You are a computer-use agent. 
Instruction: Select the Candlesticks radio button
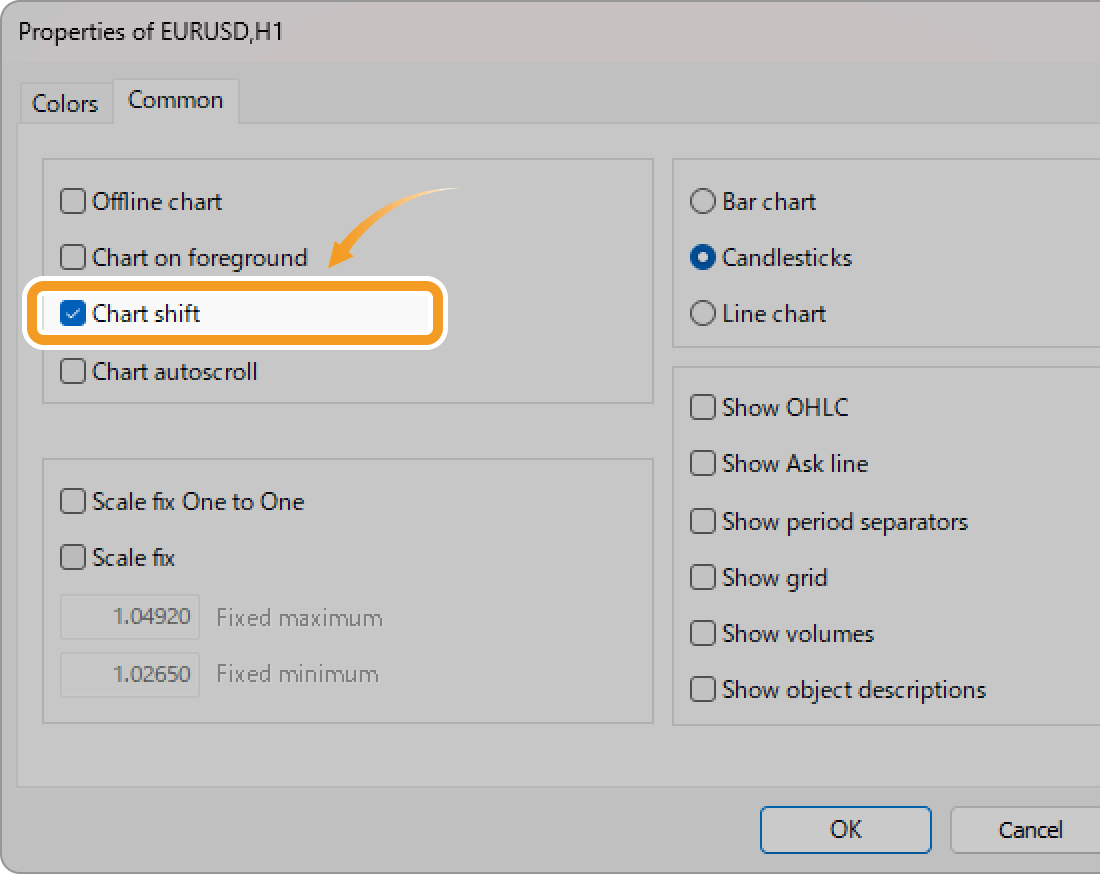[703, 257]
